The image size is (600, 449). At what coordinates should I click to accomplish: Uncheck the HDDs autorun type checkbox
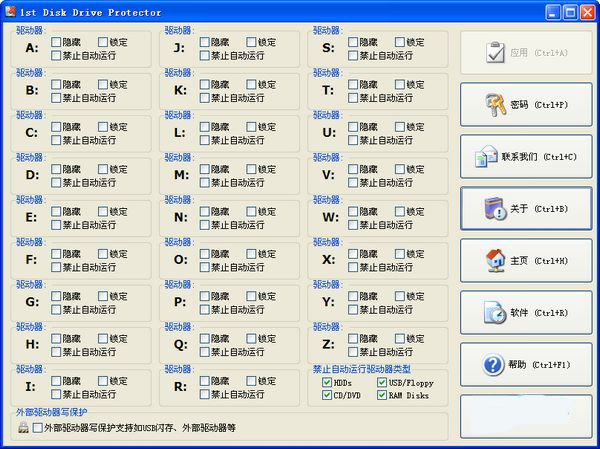[327, 382]
